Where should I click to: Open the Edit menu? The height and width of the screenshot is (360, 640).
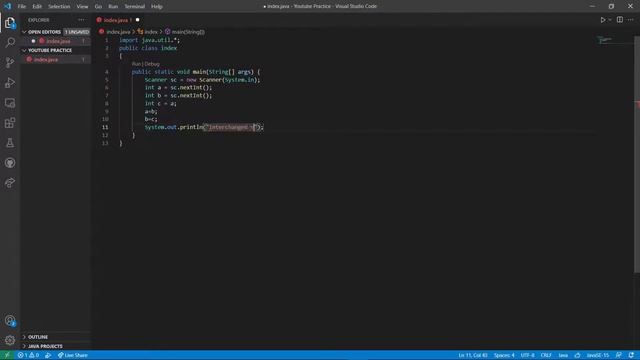37,6
